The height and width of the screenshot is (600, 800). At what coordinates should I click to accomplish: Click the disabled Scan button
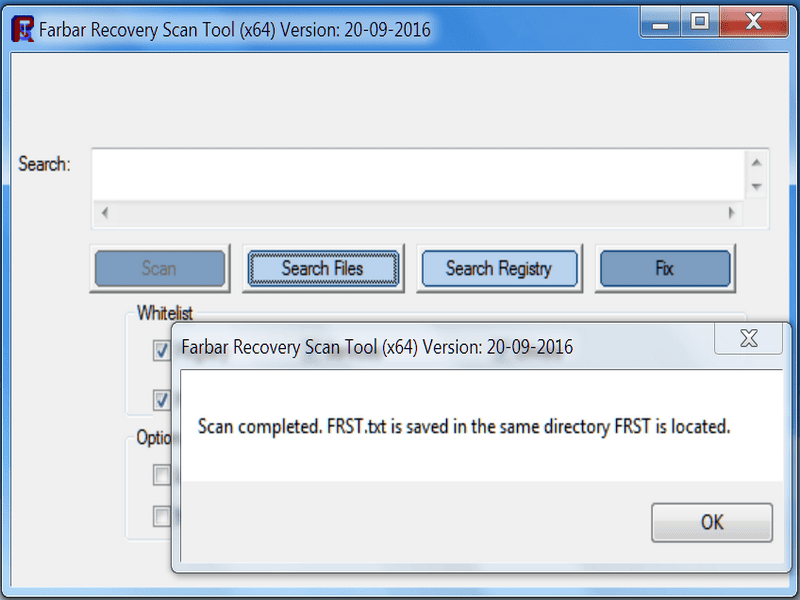(x=160, y=268)
